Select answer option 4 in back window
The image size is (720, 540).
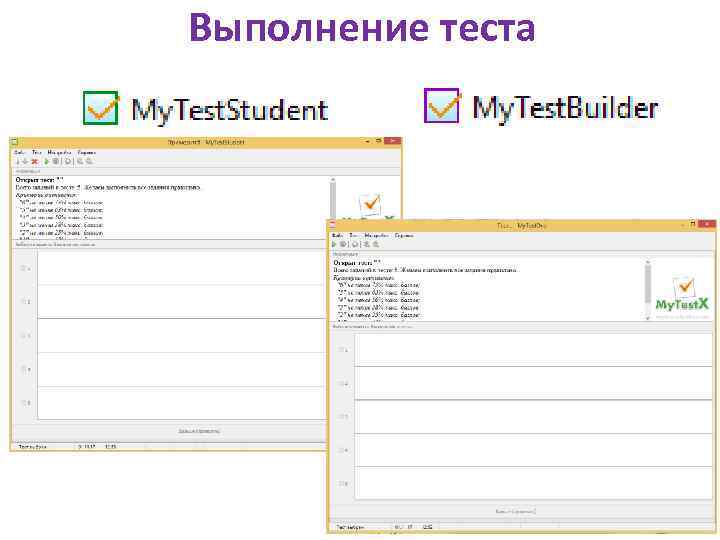[x=26, y=369]
